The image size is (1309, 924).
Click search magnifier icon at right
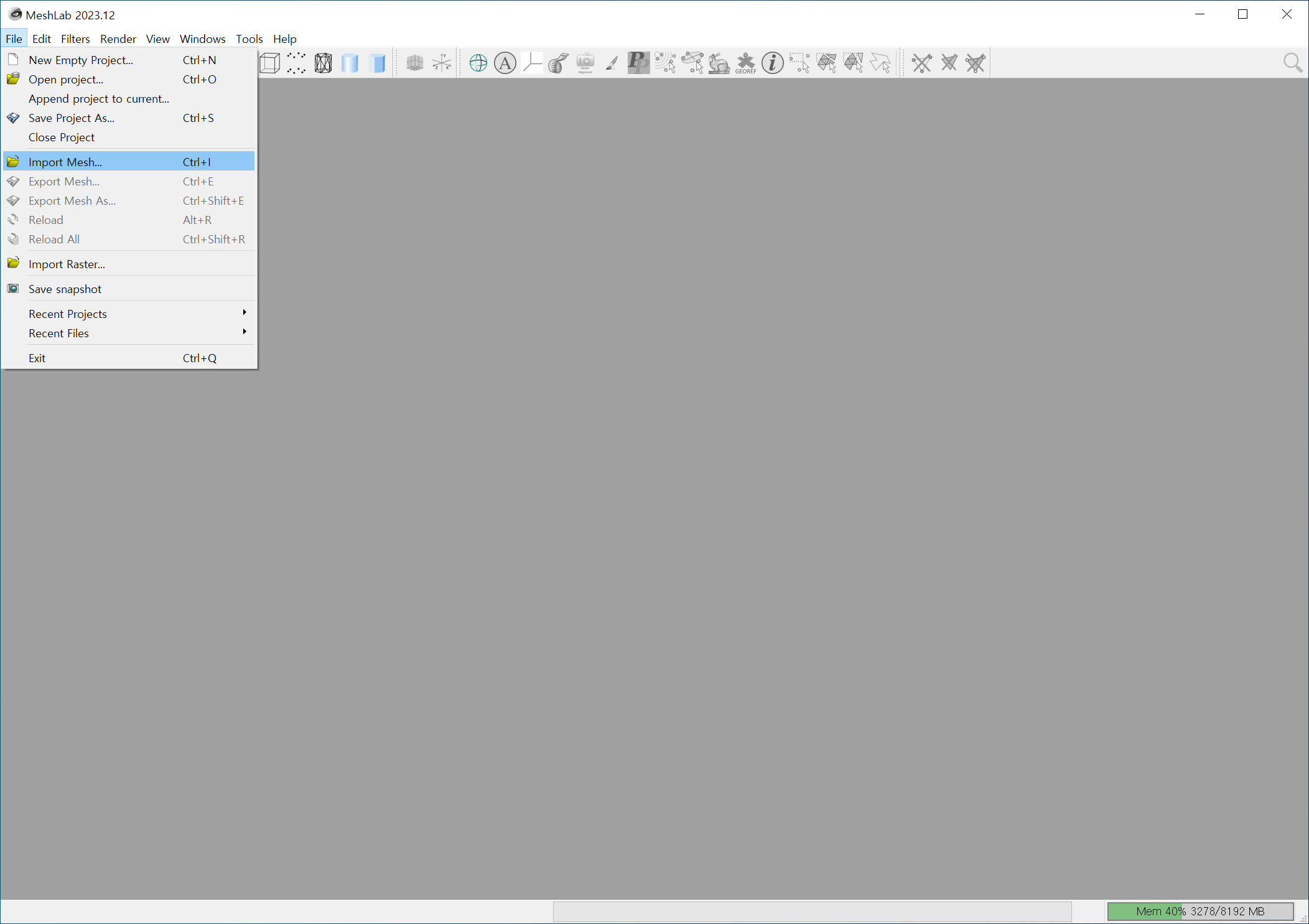pyautogui.click(x=1292, y=63)
